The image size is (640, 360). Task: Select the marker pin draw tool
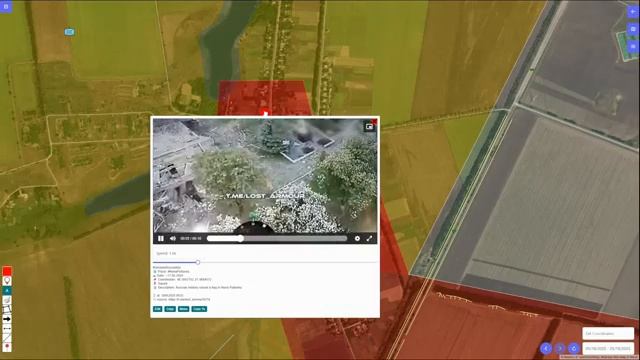(x=7, y=281)
